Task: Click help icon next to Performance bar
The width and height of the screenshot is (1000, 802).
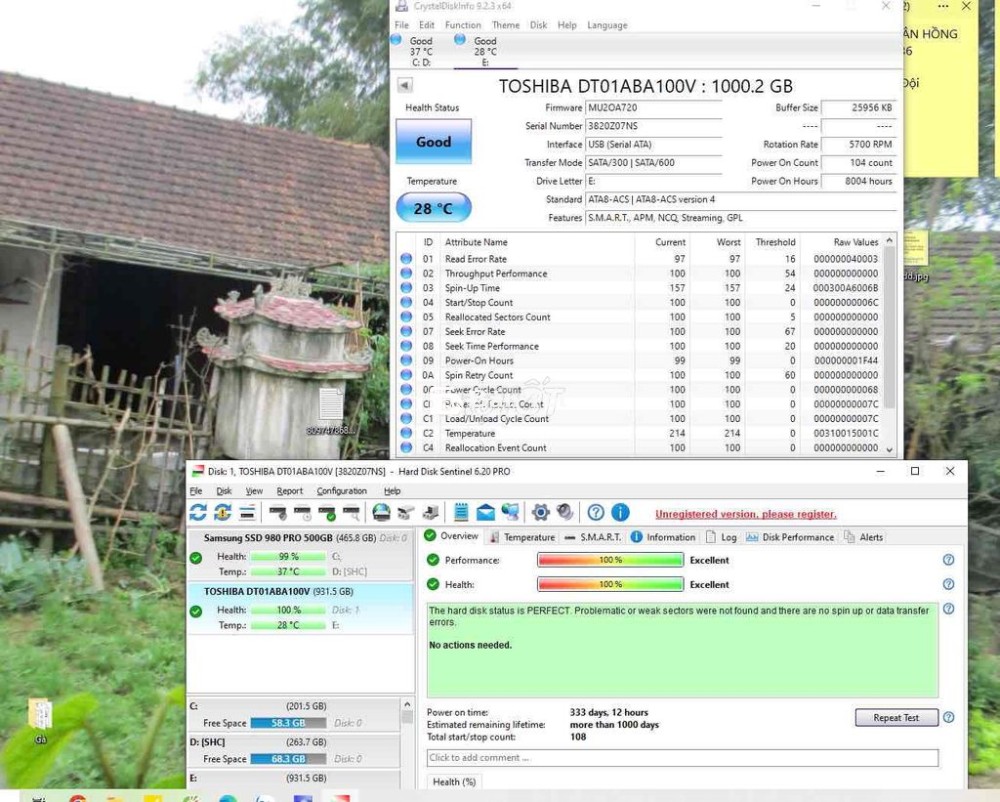Action: click(948, 560)
